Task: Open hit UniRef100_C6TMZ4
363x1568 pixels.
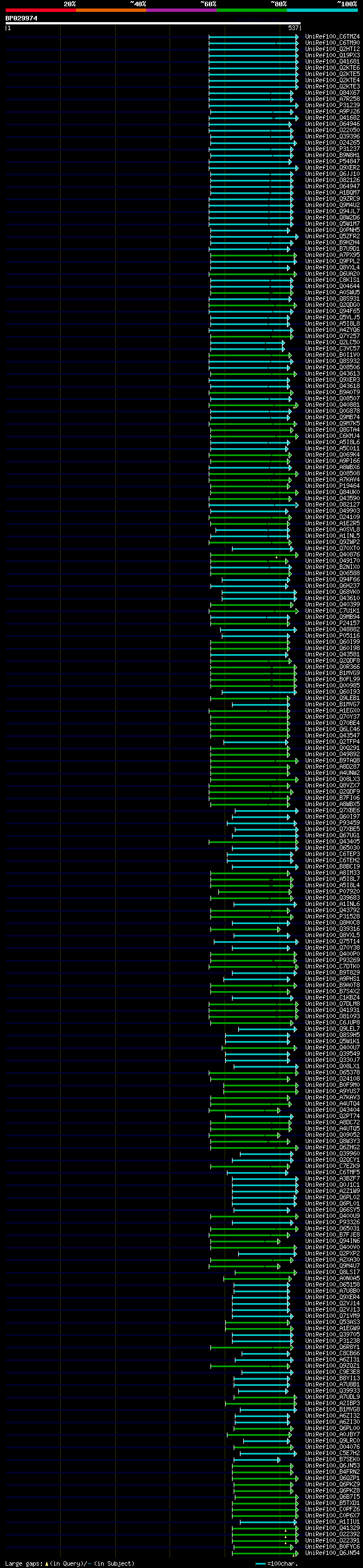Action: (332, 36)
